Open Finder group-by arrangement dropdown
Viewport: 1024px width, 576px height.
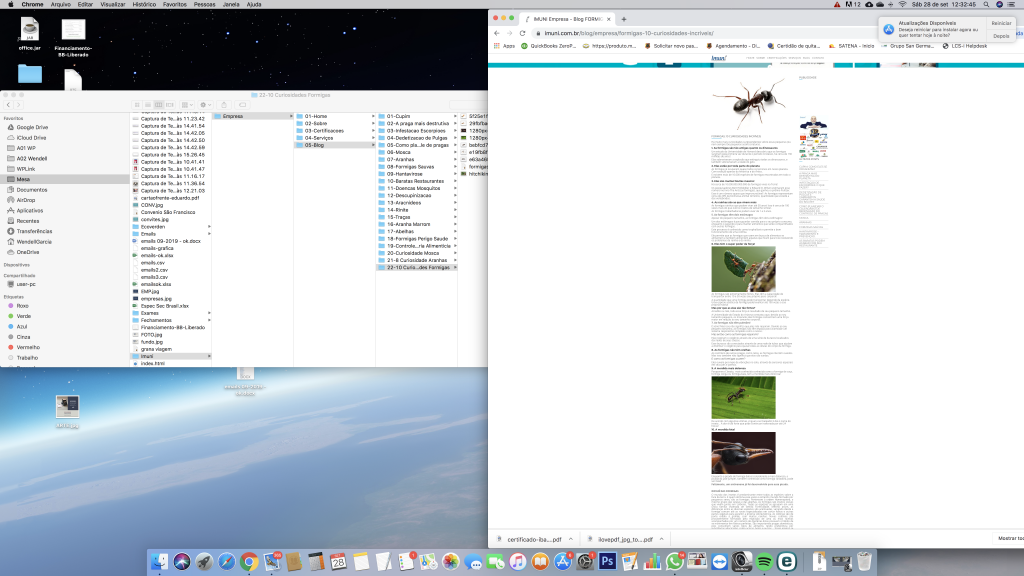(187, 104)
